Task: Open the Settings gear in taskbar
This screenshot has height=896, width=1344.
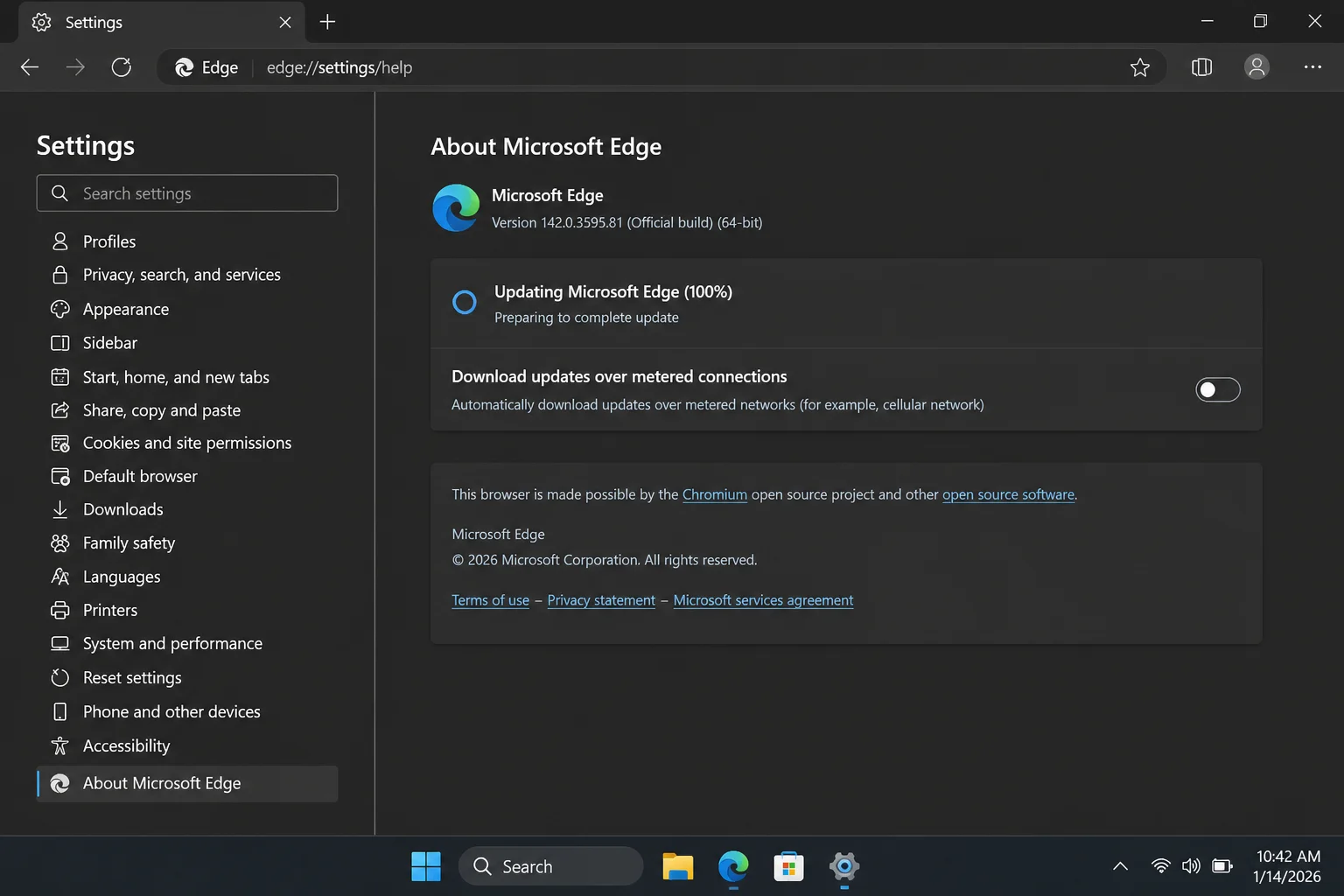Action: click(844, 866)
